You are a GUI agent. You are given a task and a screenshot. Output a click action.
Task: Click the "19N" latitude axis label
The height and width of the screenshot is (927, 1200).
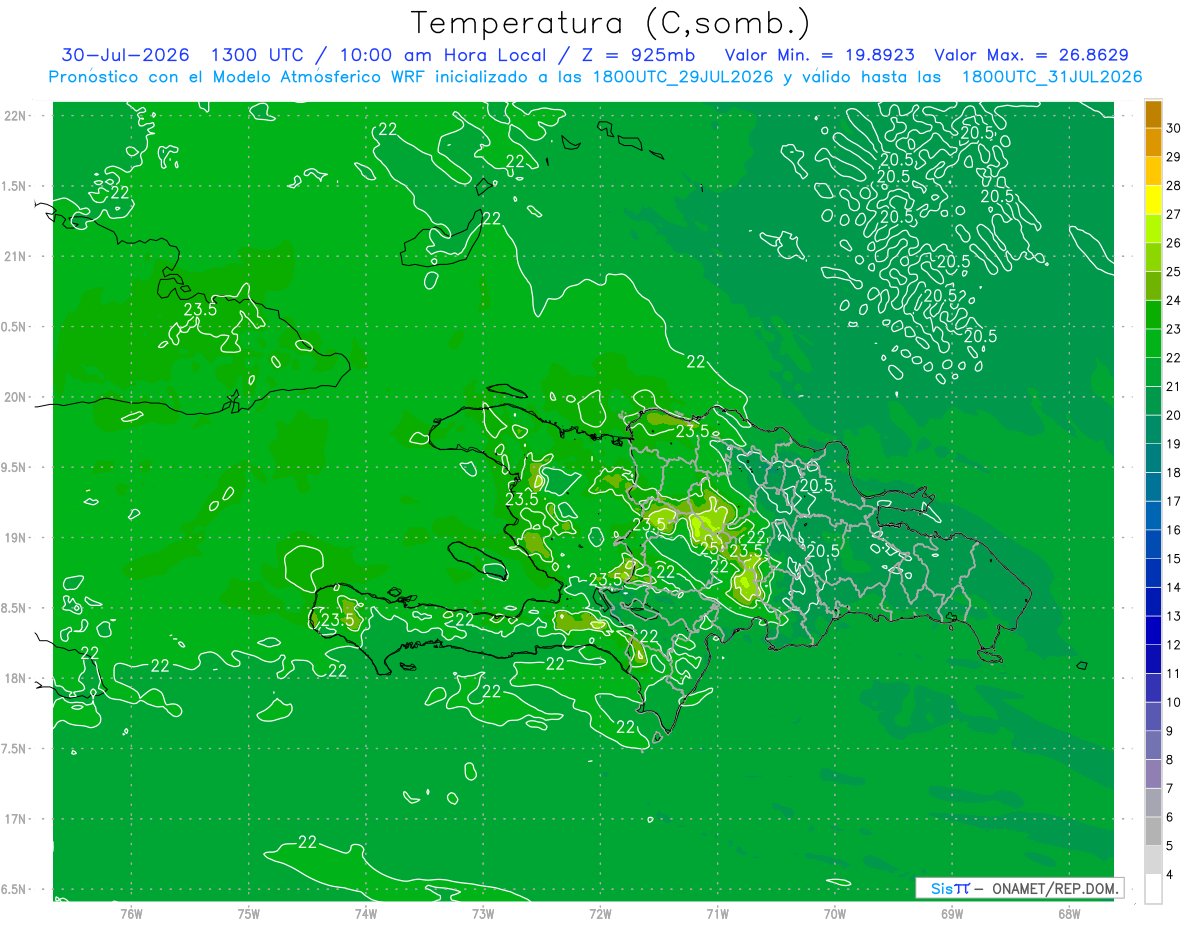point(16,537)
